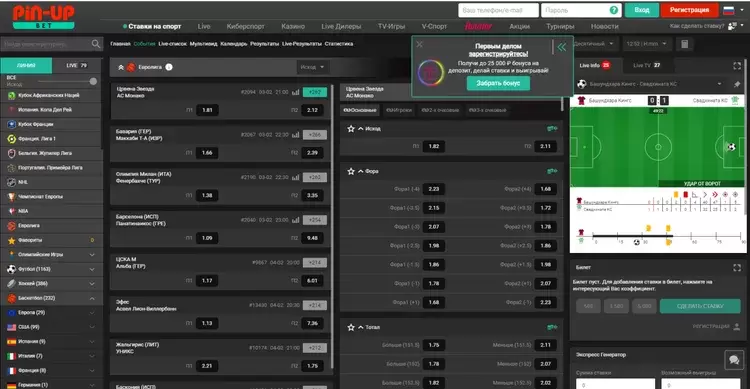
Task: Open the Игроки markets tab
Action: [x=399, y=110]
